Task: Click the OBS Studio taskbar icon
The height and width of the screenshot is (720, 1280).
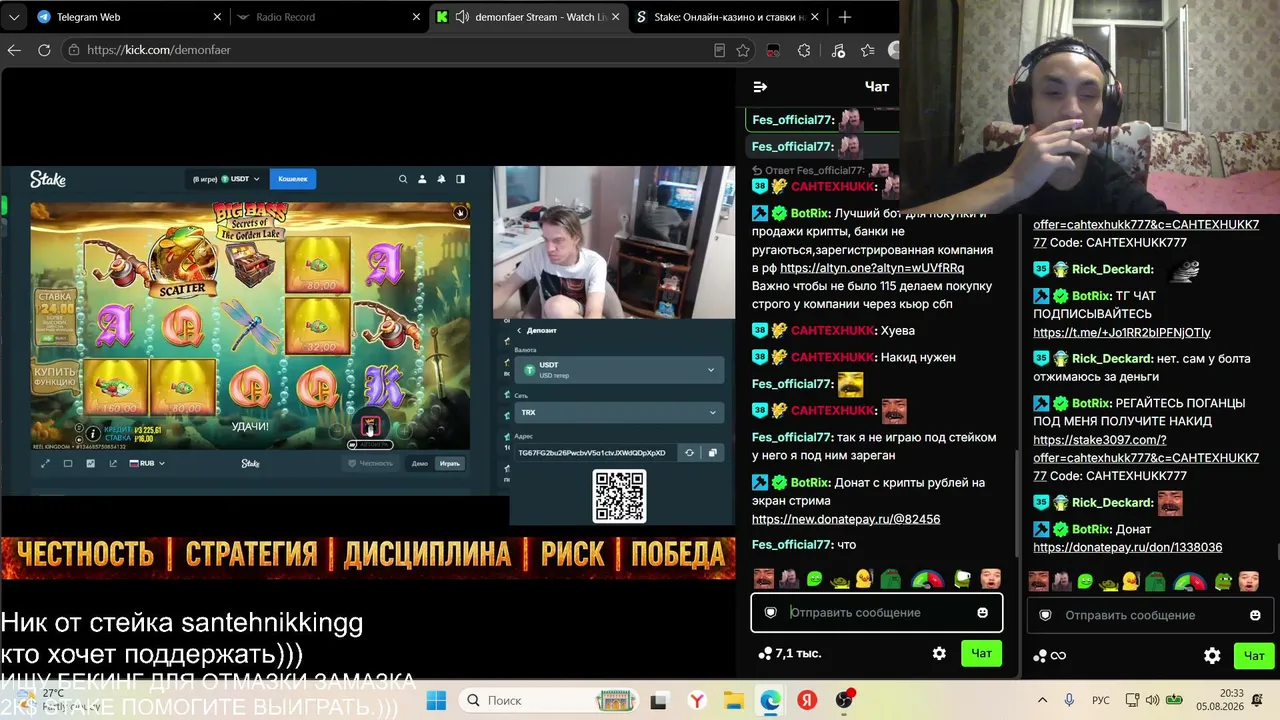Action: [845, 700]
